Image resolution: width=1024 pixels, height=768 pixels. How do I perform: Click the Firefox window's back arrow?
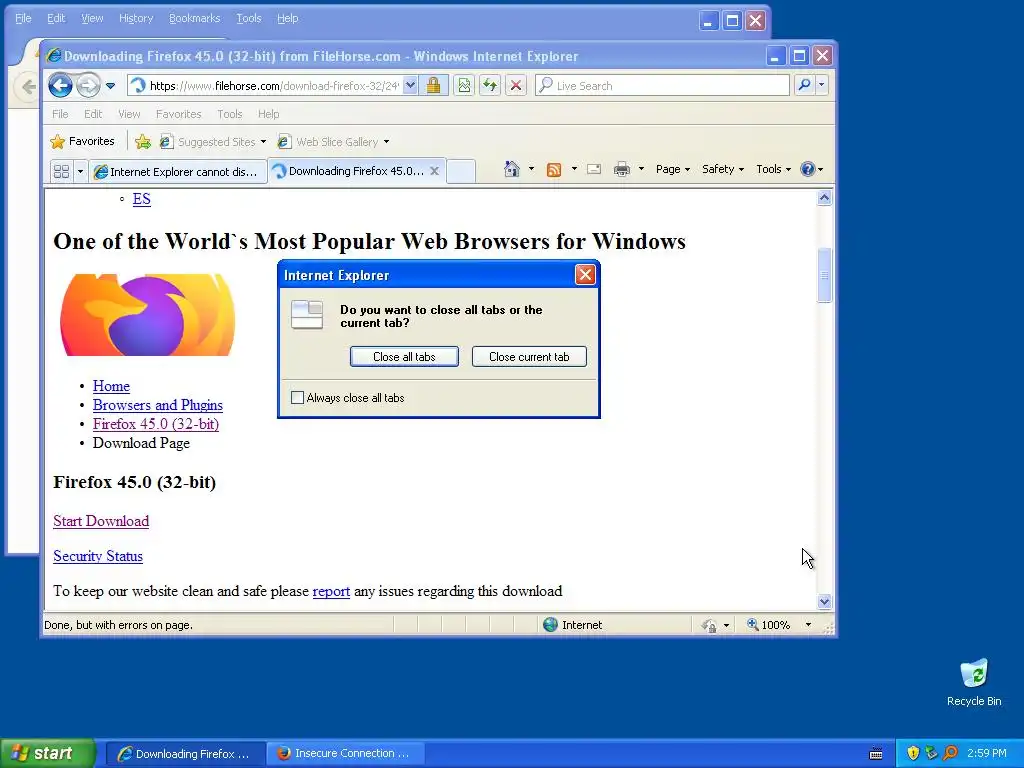[29, 86]
